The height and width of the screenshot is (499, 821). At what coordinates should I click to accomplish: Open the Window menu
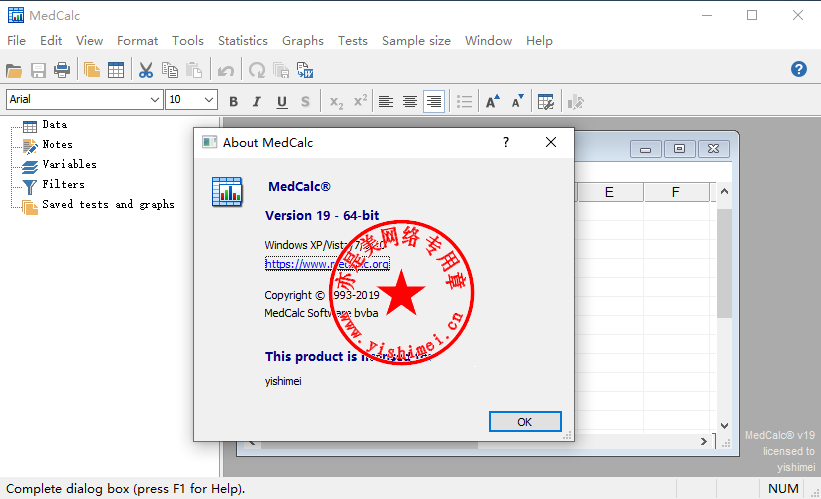(x=488, y=41)
